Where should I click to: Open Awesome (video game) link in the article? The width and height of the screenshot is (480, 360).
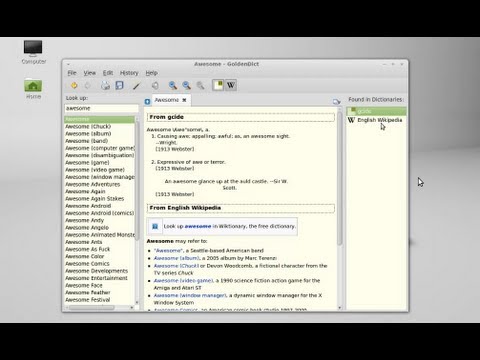pyautogui.click(x=183, y=281)
